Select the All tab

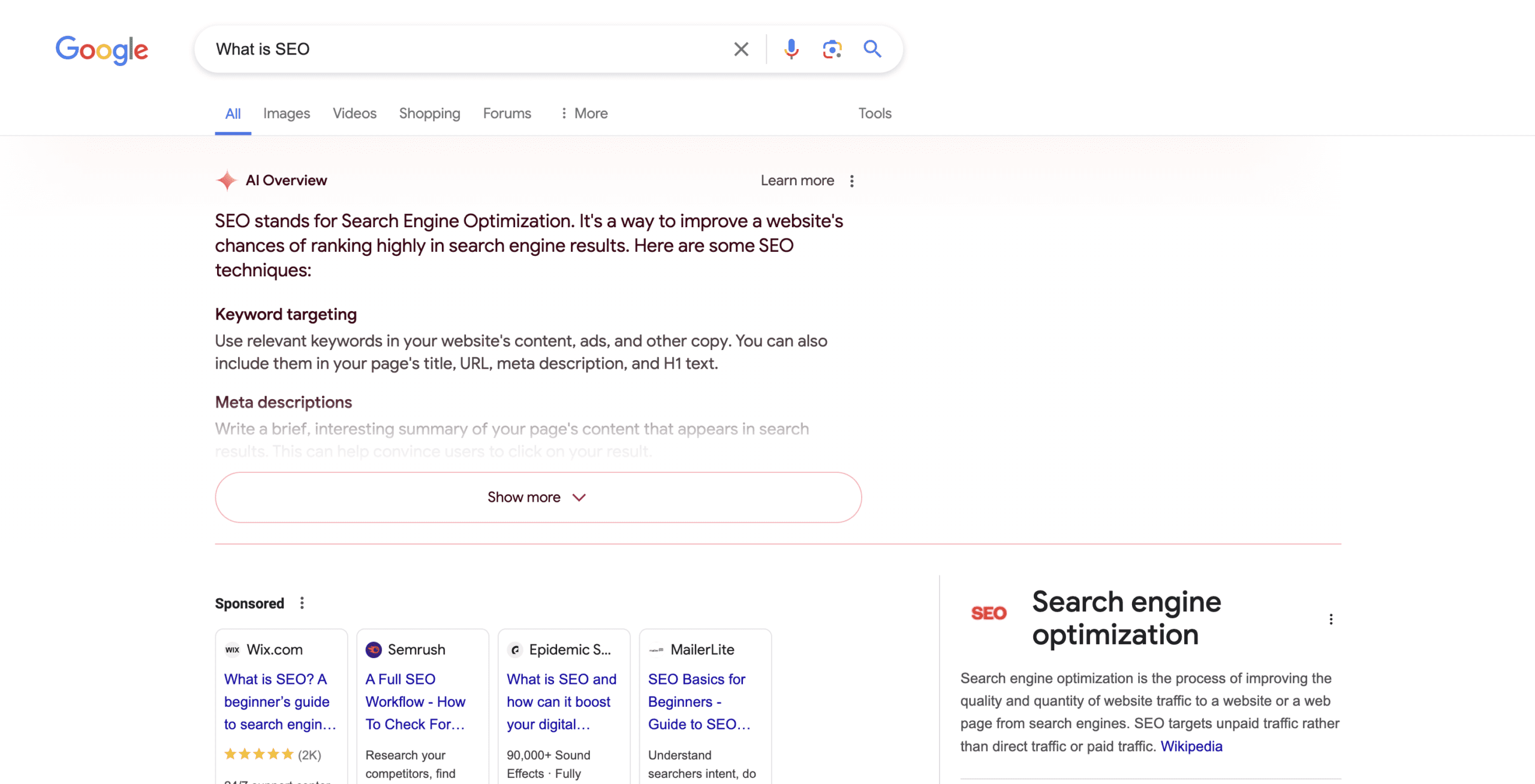point(233,113)
